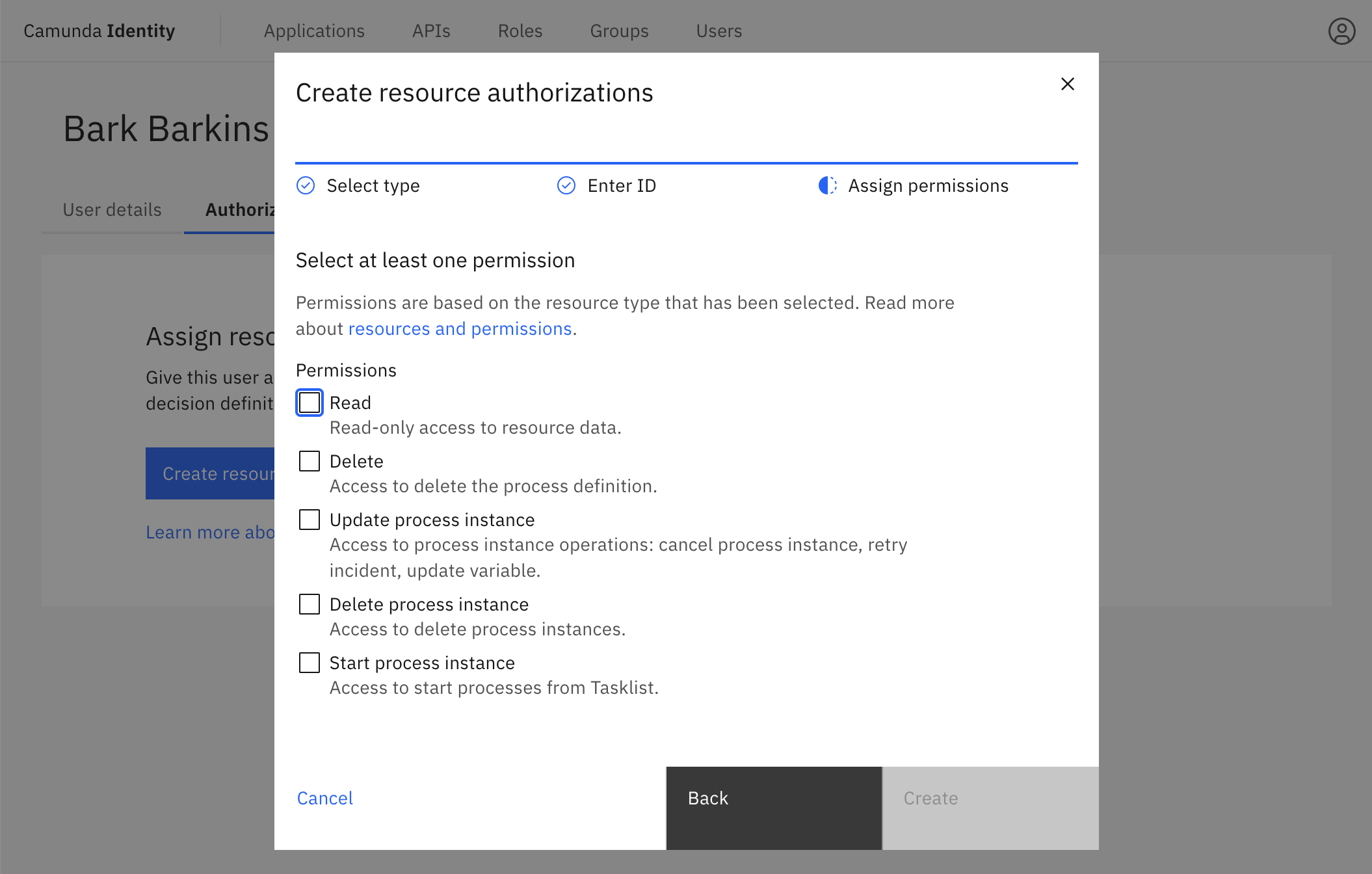Switch to the APIs menu tab
Screen dimensions: 1372x874
pyautogui.click(x=431, y=30)
